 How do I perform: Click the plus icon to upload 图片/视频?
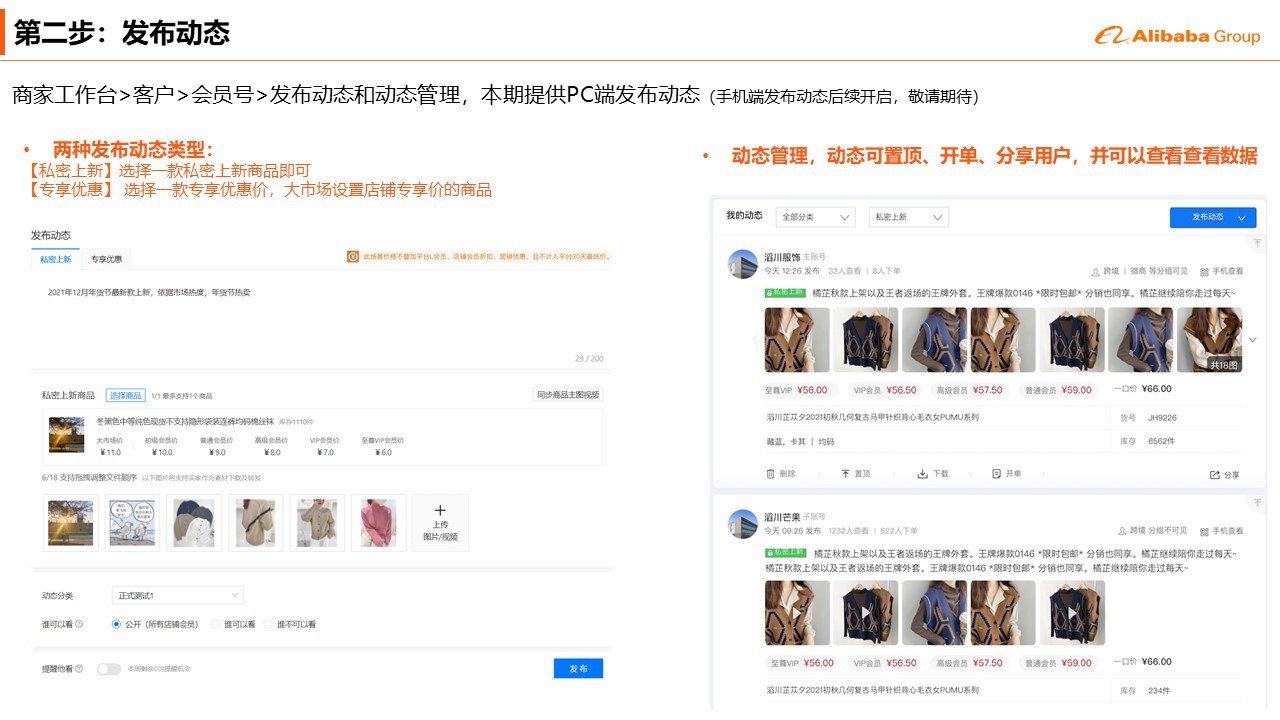tap(440, 511)
